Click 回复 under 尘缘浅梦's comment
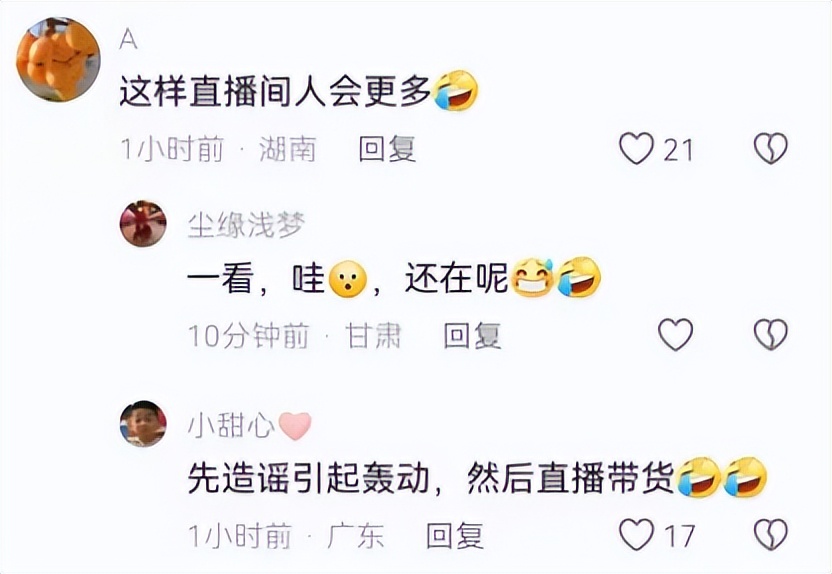The image size is (832, 574). coord(472,336)
